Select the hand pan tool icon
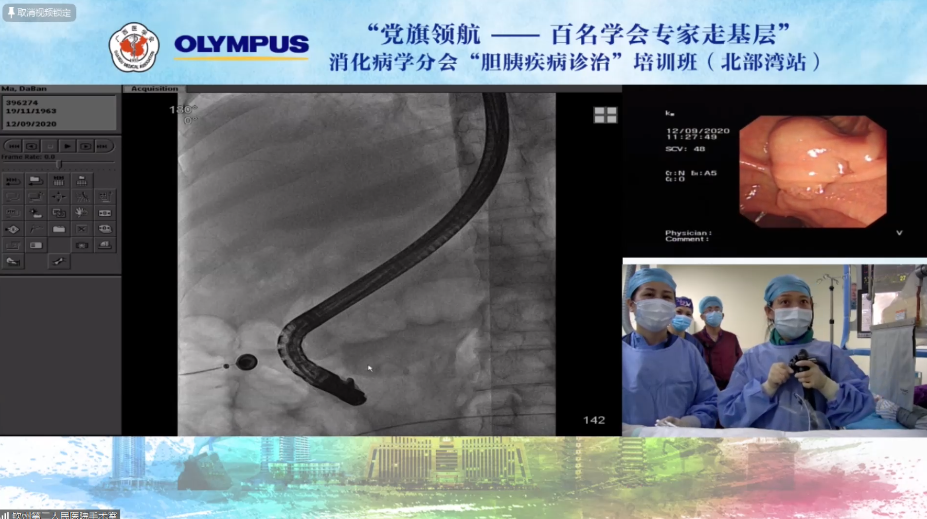927x519 pixels. (81, 212)
